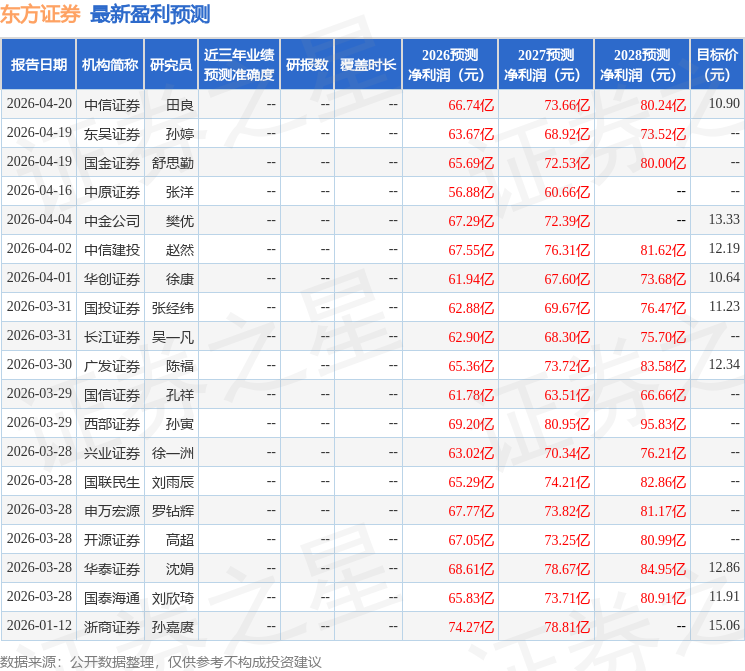Click analyst name 高超
745x671 pixels.
(x=180, y=540)
